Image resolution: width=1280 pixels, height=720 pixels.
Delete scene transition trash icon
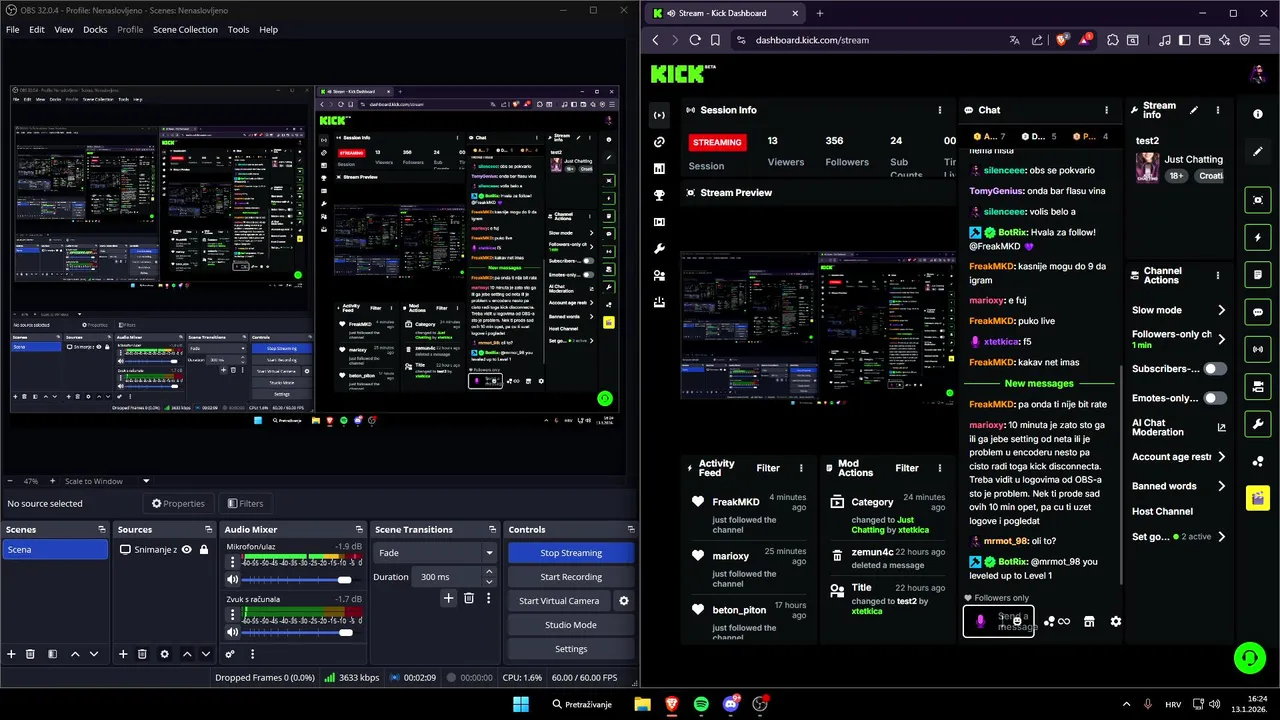click(x=468, y=598)
